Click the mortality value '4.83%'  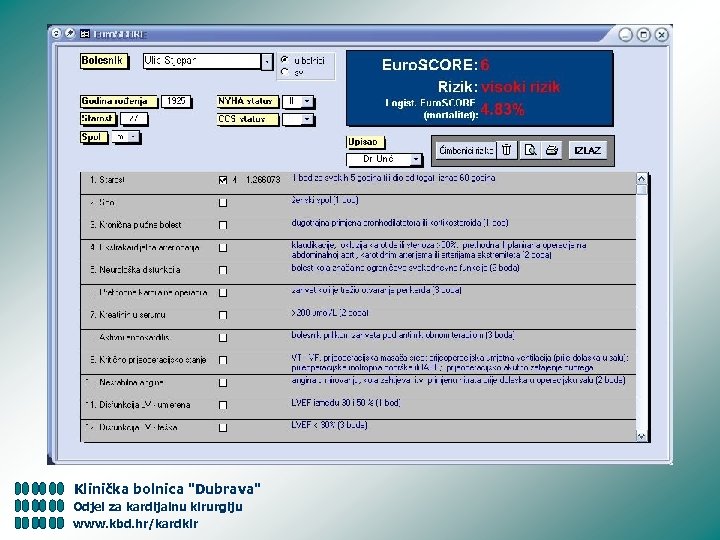pyautogui.click(x=503, y=109)
